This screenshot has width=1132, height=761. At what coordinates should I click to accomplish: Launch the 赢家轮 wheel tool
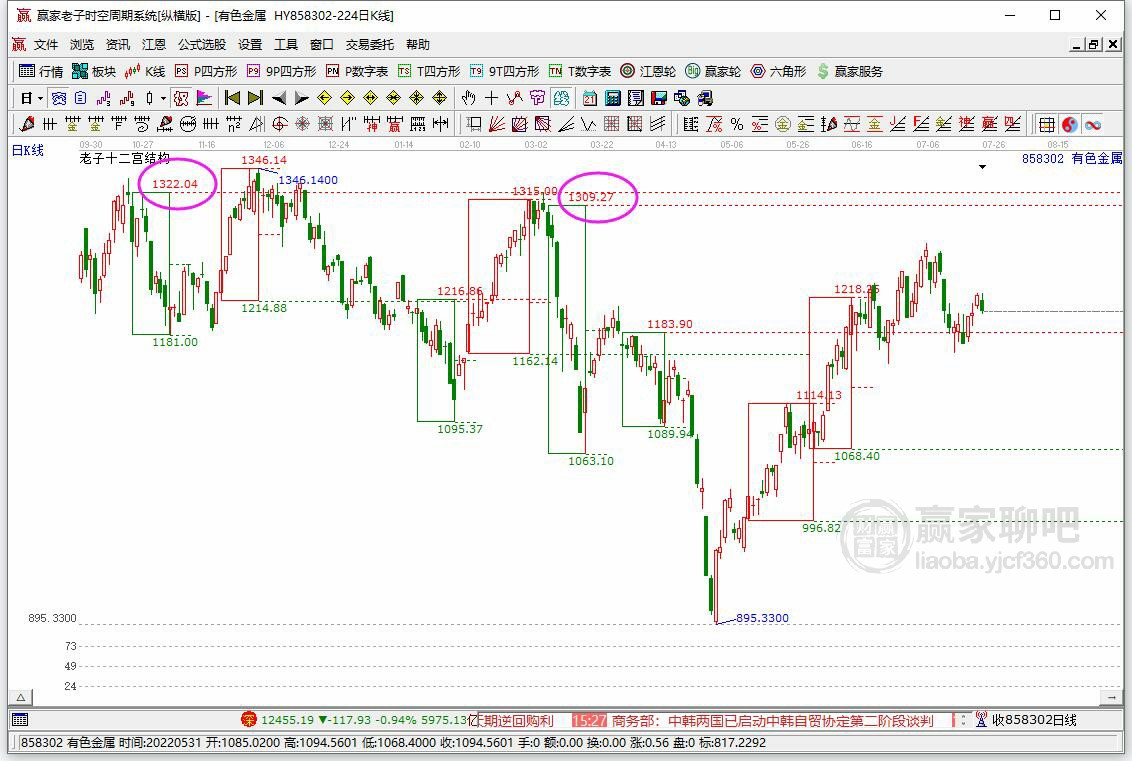pyautogui.click(x=713, y=71)
